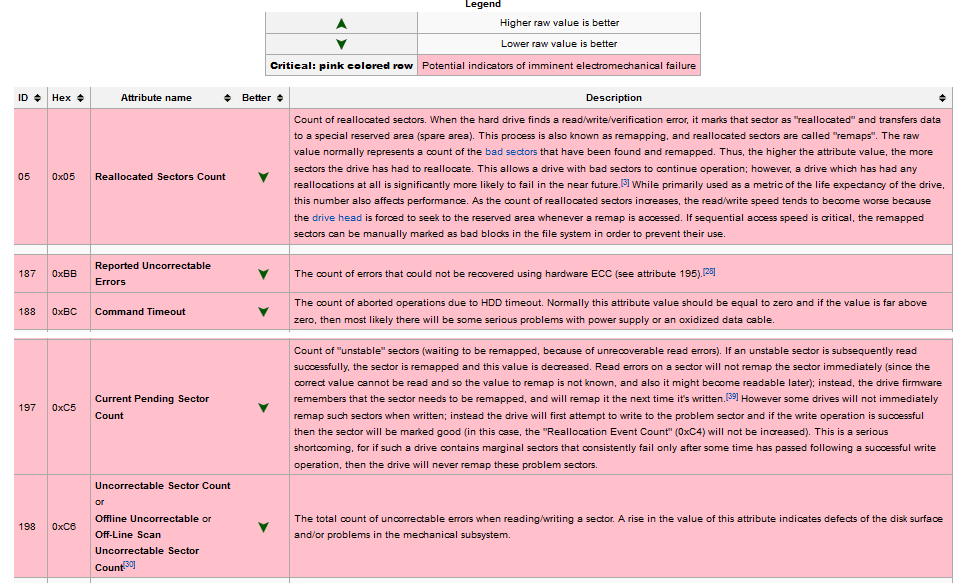Viewport: 962px width, 584px height.
Task: Select 'Current Pending Sector Count' attribute name
Action: point(152,407)
